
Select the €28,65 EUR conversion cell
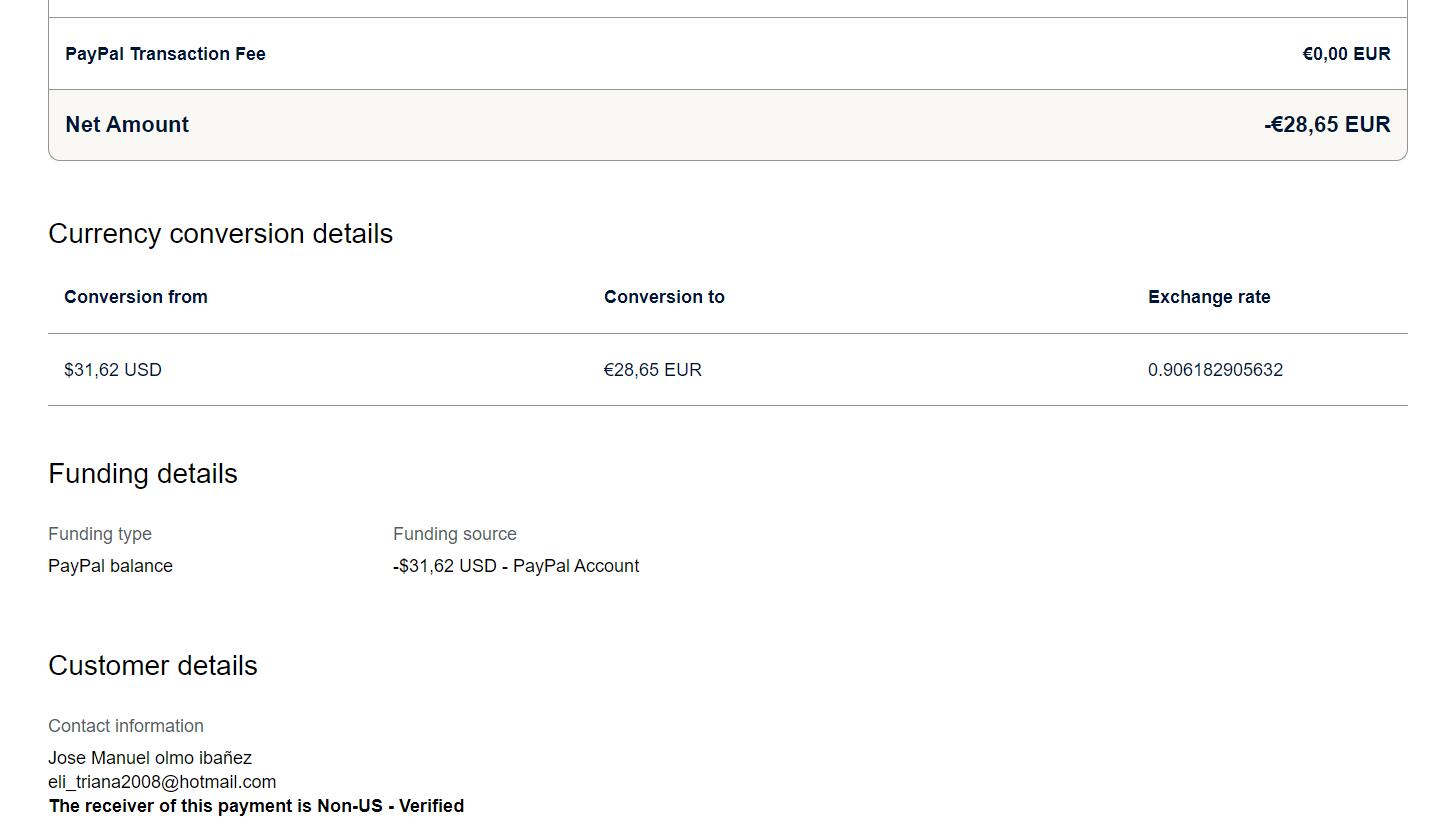(x=653, y=370)
